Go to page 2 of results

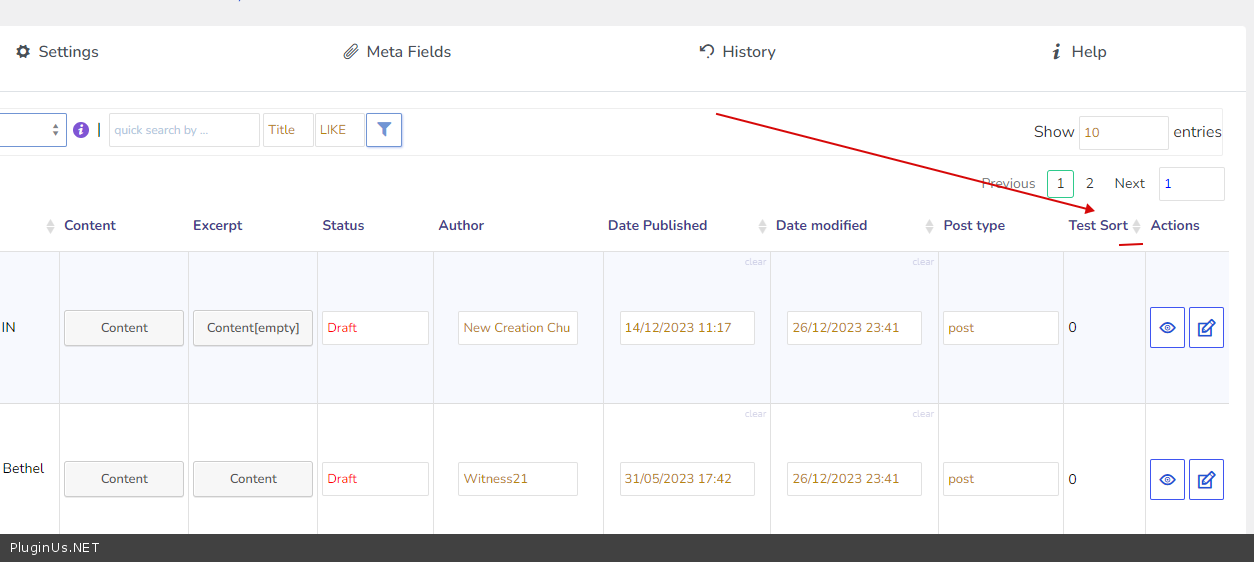pyautogui.click(x=1090, y=184)
